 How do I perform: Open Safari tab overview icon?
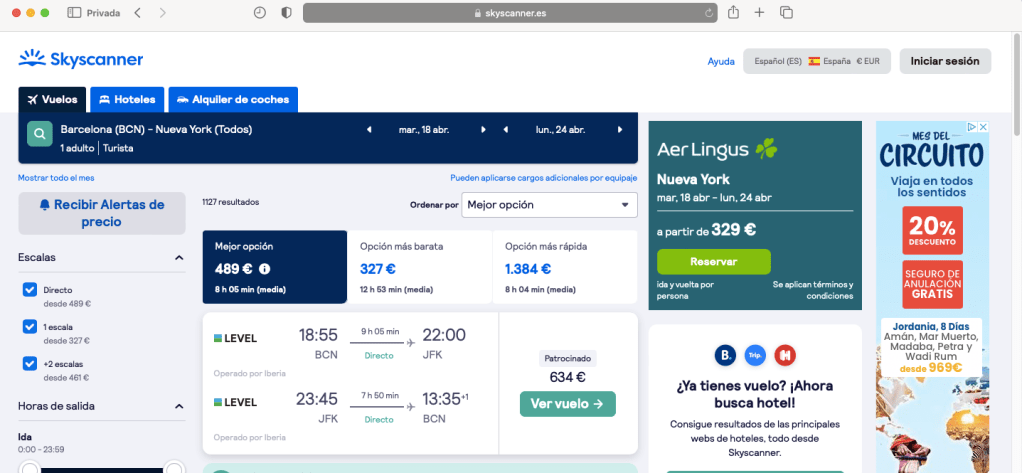coord(786,13)
